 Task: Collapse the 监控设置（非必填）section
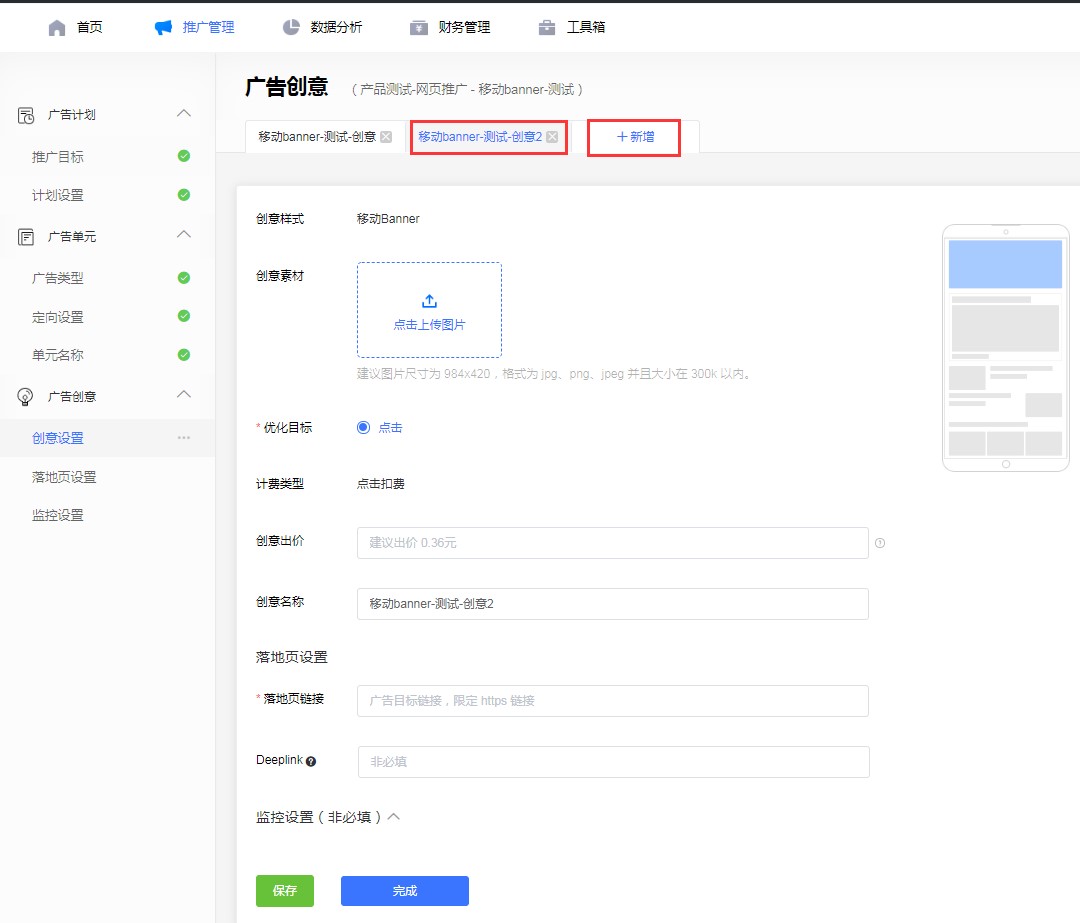pyautogui.click(x=393, y=817)
